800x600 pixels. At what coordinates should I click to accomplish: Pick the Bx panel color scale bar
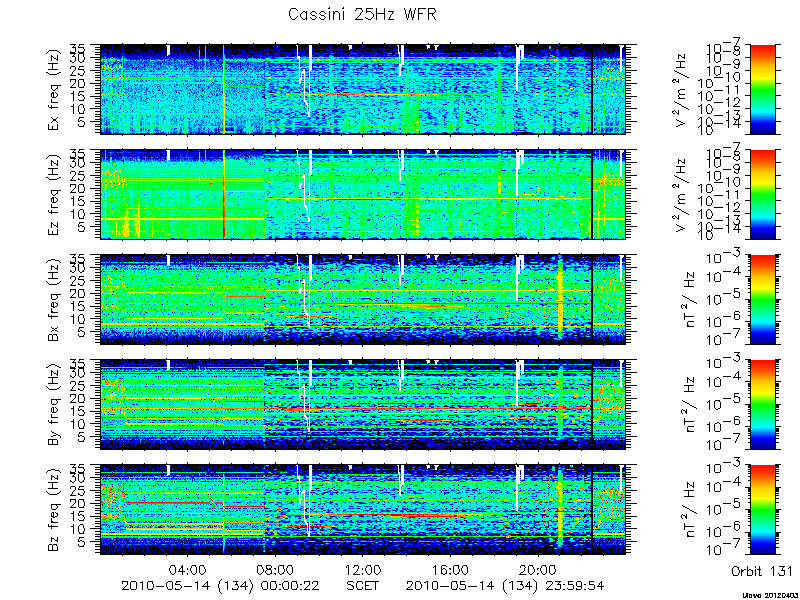click(x=762, y=299)
